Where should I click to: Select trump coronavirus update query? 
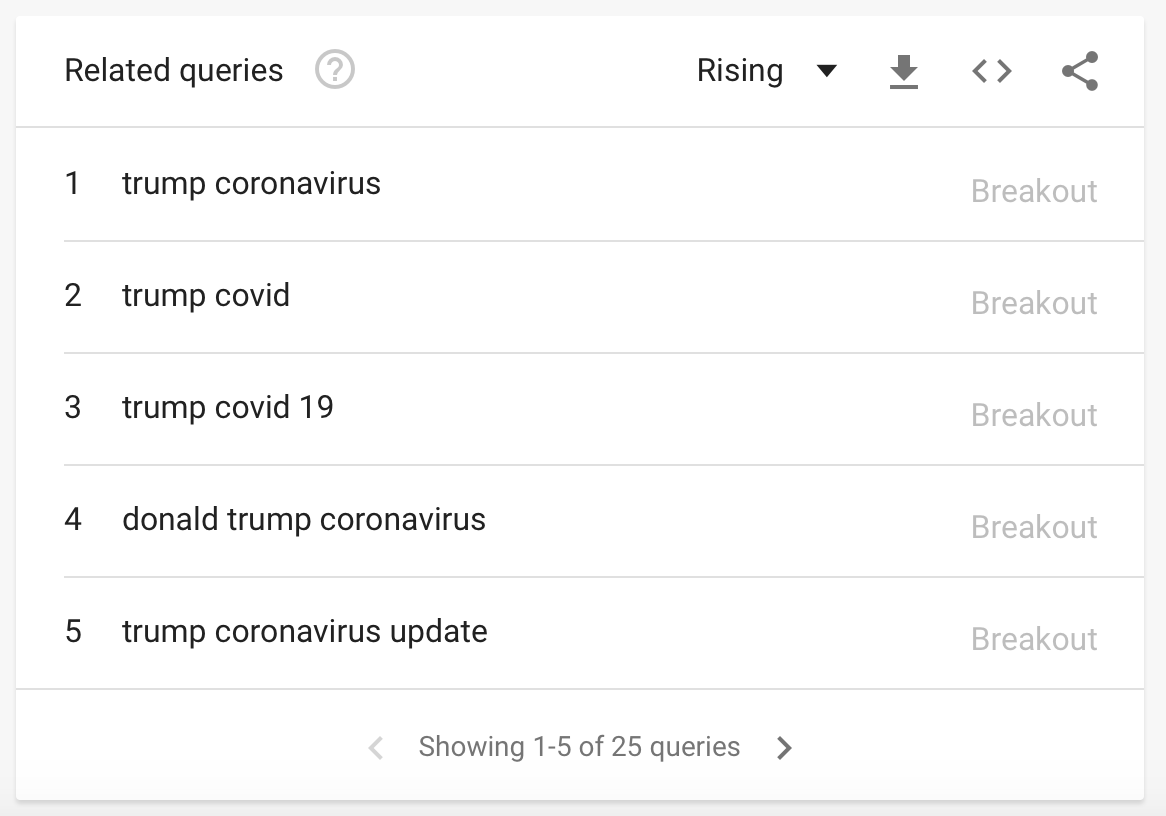click(x=305, y=631)
